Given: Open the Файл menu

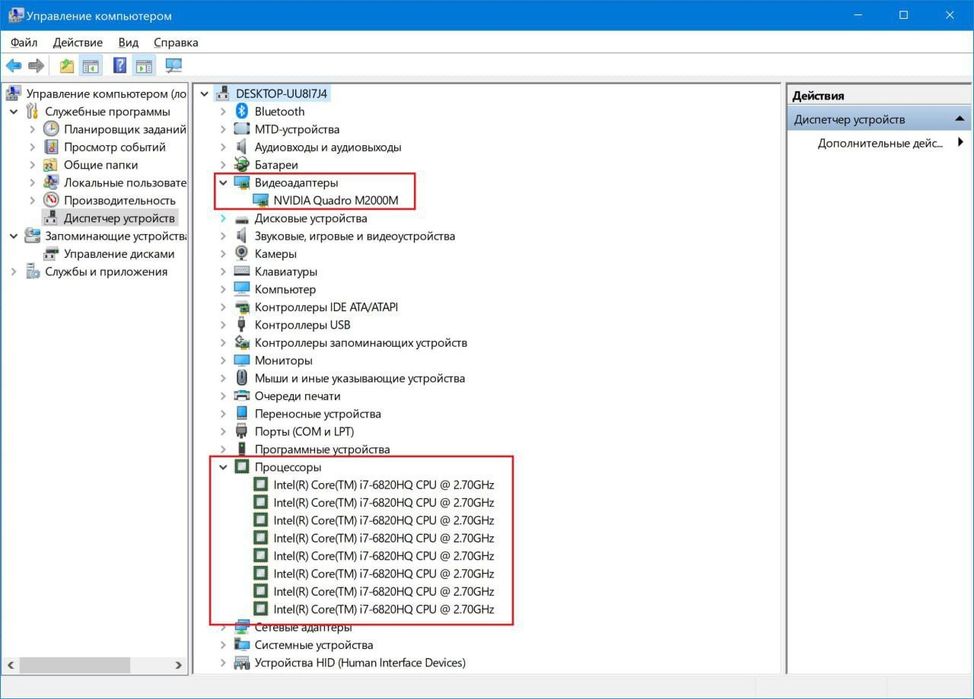Looking at the screenshot, I should click(x=24, y=42).
